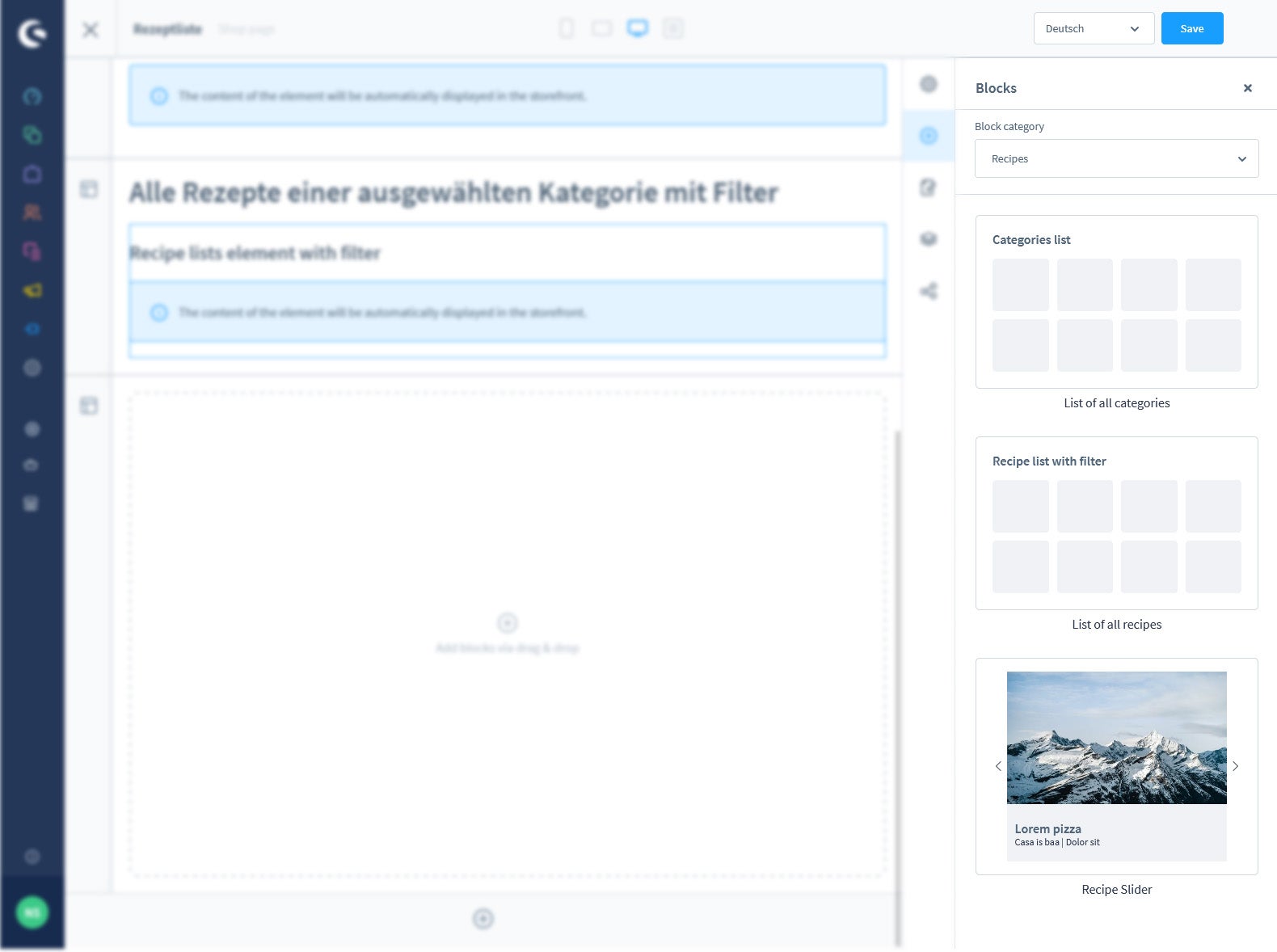1277x952 pixels.
Task: Click the mountain image in Recipe Slider
Action: pos(1116,738)
